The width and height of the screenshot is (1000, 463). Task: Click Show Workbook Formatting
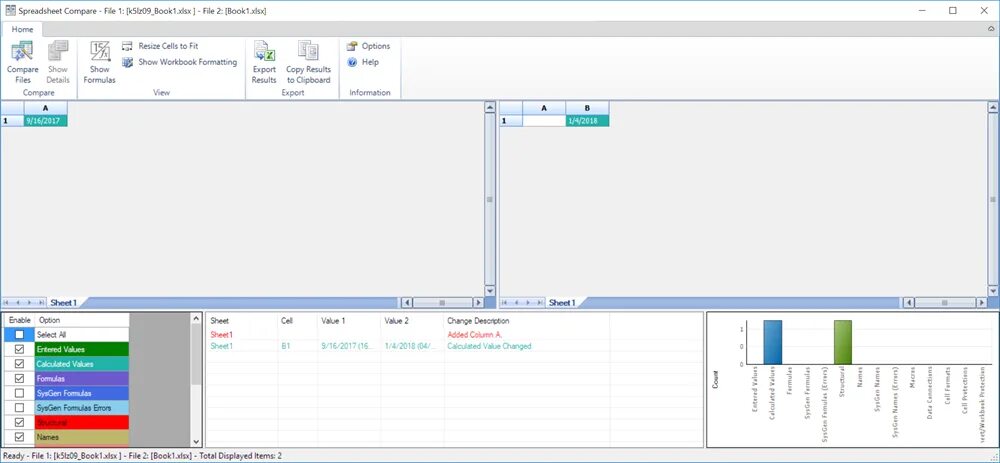click(x=179, y=62)
